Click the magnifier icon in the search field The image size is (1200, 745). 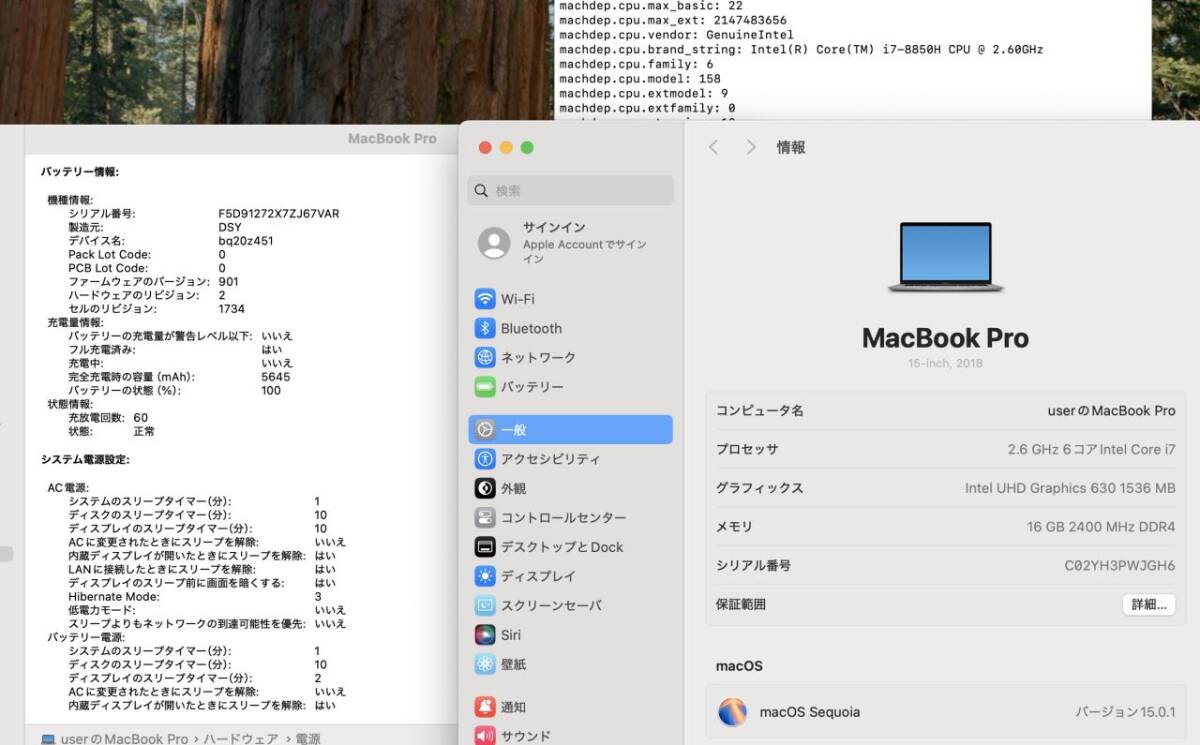point(482,191)
